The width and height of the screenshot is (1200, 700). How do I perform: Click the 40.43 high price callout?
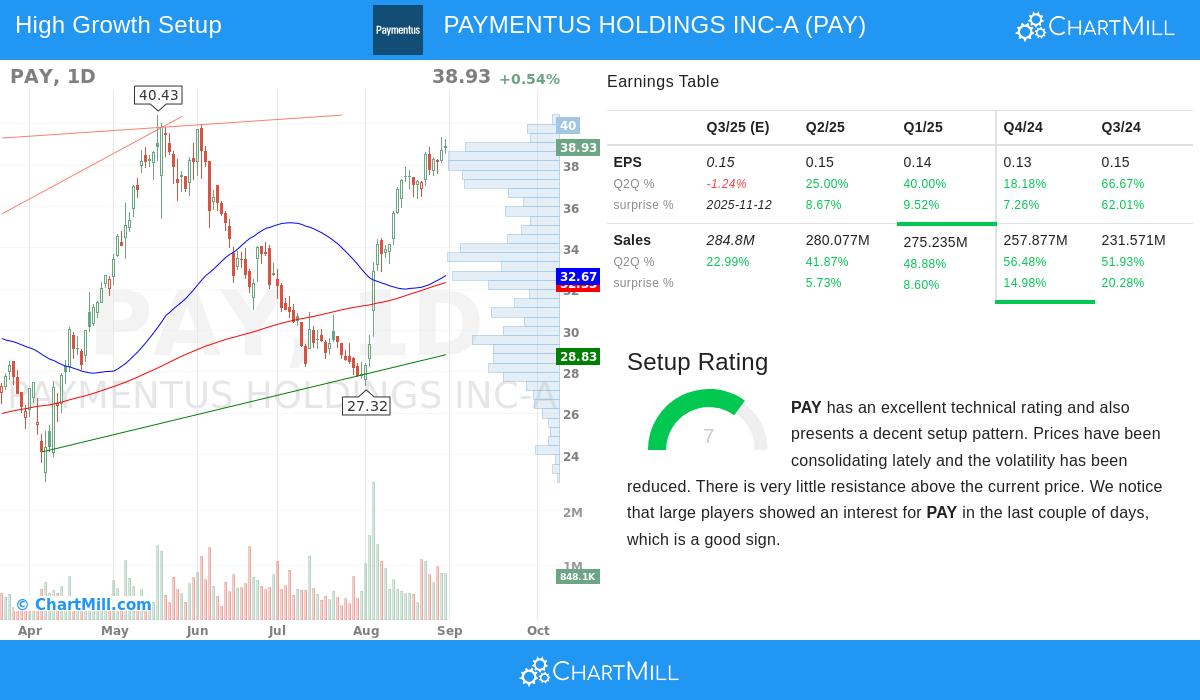[x=159, y=95]
